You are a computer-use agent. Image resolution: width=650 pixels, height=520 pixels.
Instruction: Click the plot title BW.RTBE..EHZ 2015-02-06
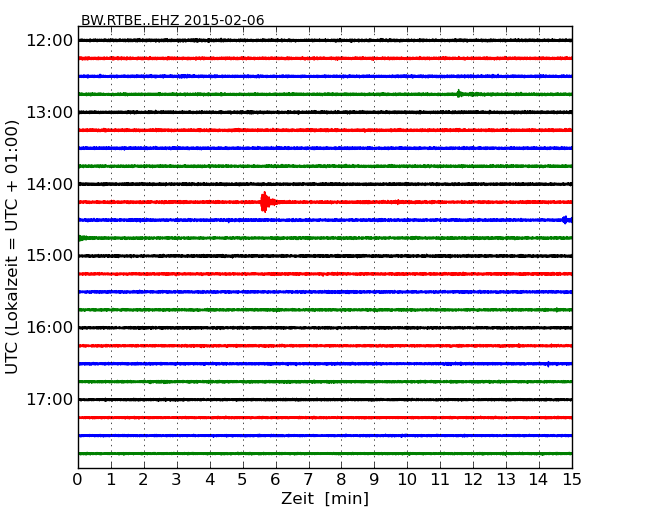click(172, 20)
